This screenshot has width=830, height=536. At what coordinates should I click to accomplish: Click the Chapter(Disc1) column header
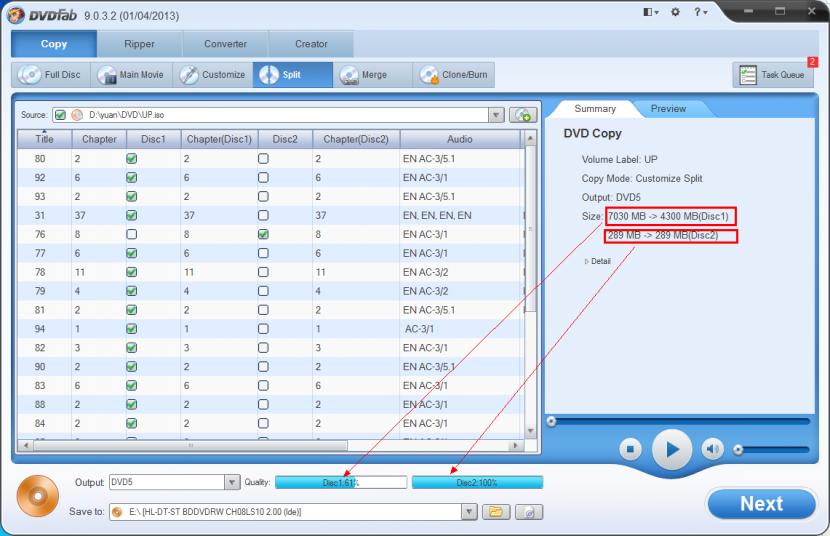pyautogui.click(x=219, y=139)
